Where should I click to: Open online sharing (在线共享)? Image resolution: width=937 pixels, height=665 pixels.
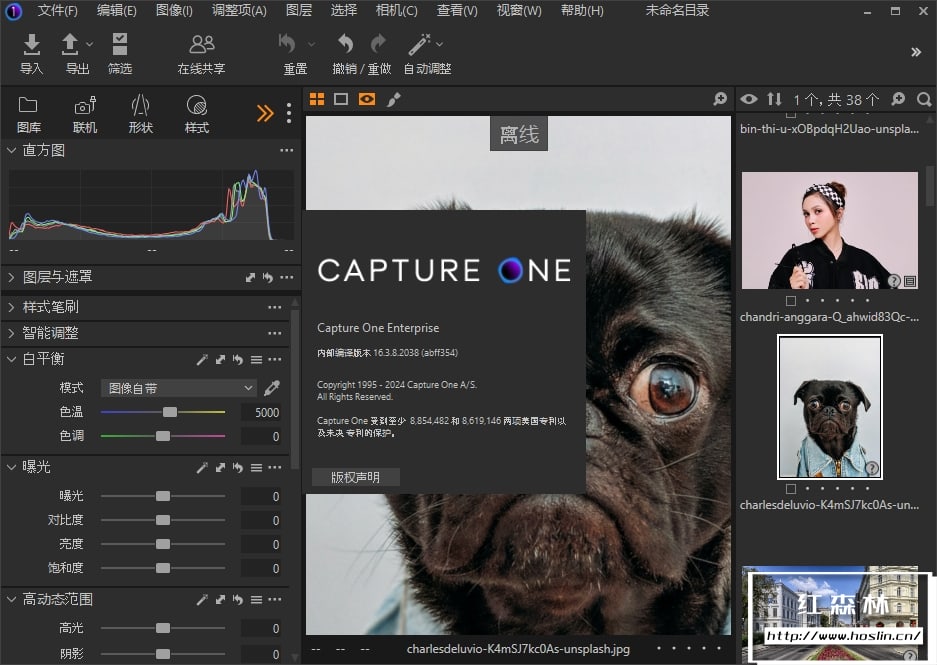coord(201,45)
